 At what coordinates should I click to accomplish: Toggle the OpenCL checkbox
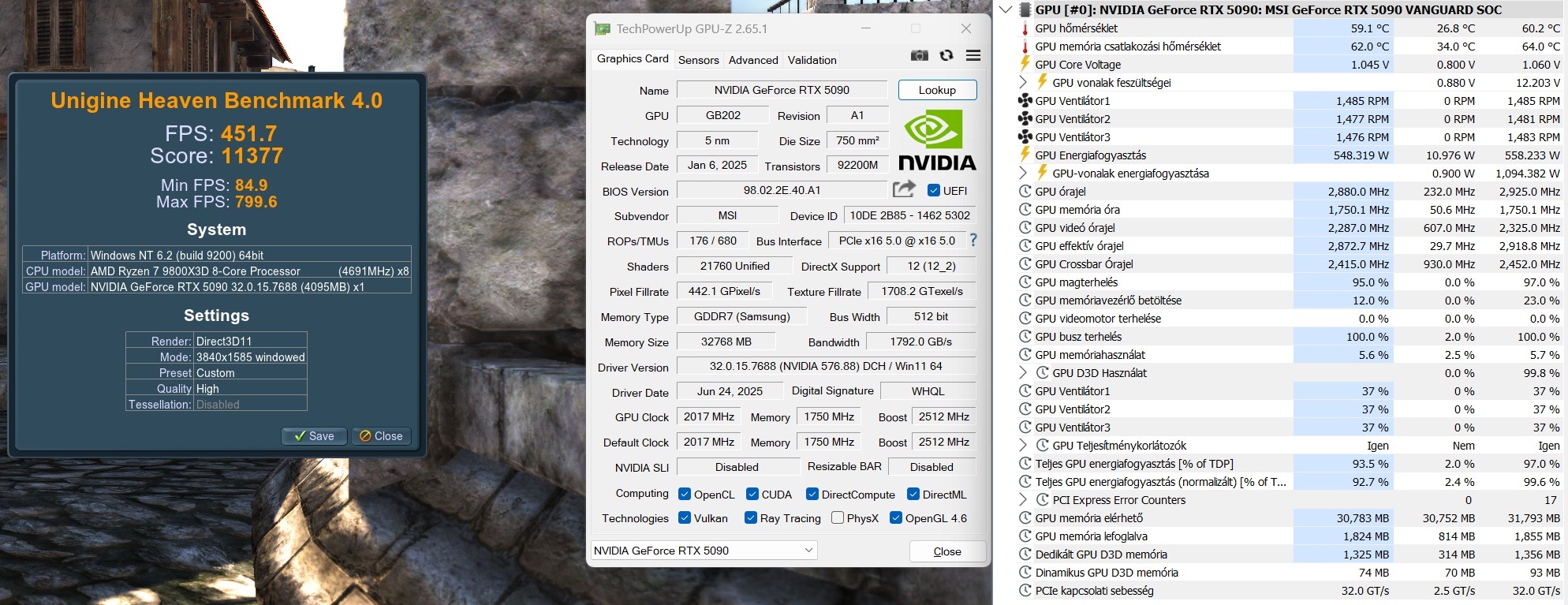685,494
